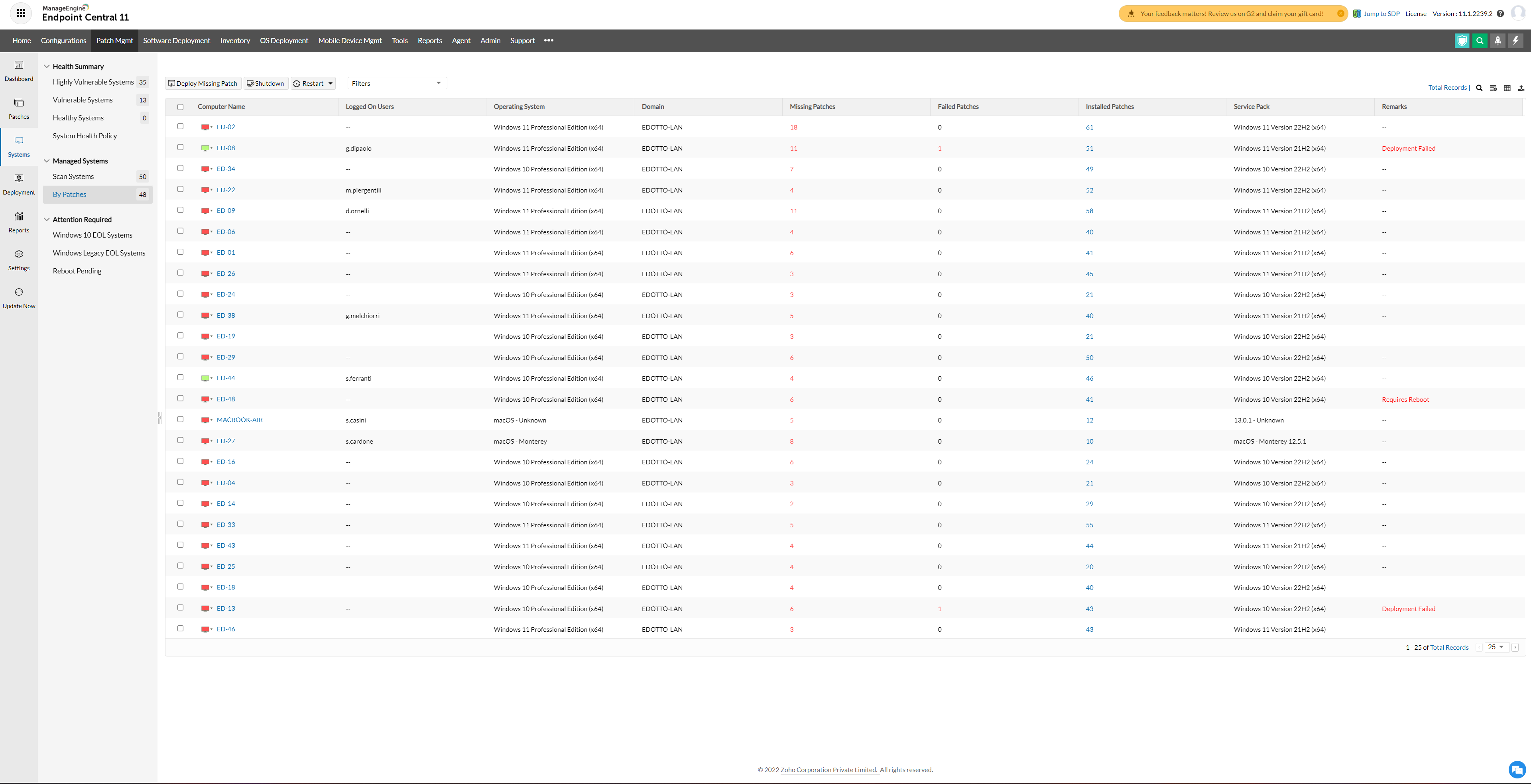This screenshot has height=784, width=1531.
Task: Select the ED-08 row checkbox
Action: click(x=180, y=147)
